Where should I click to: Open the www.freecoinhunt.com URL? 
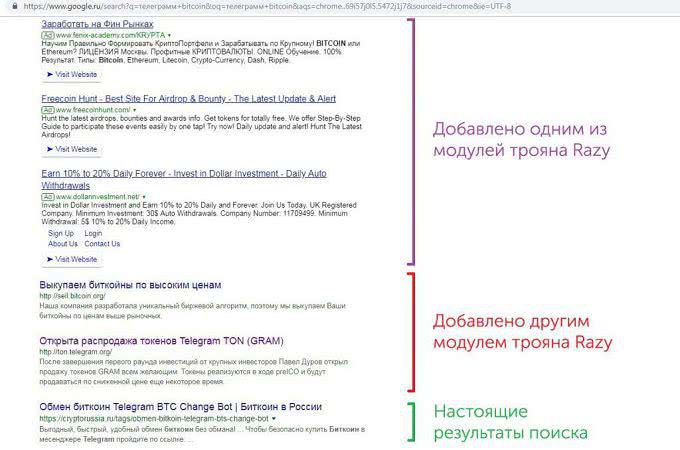click(x=93, y=110)
